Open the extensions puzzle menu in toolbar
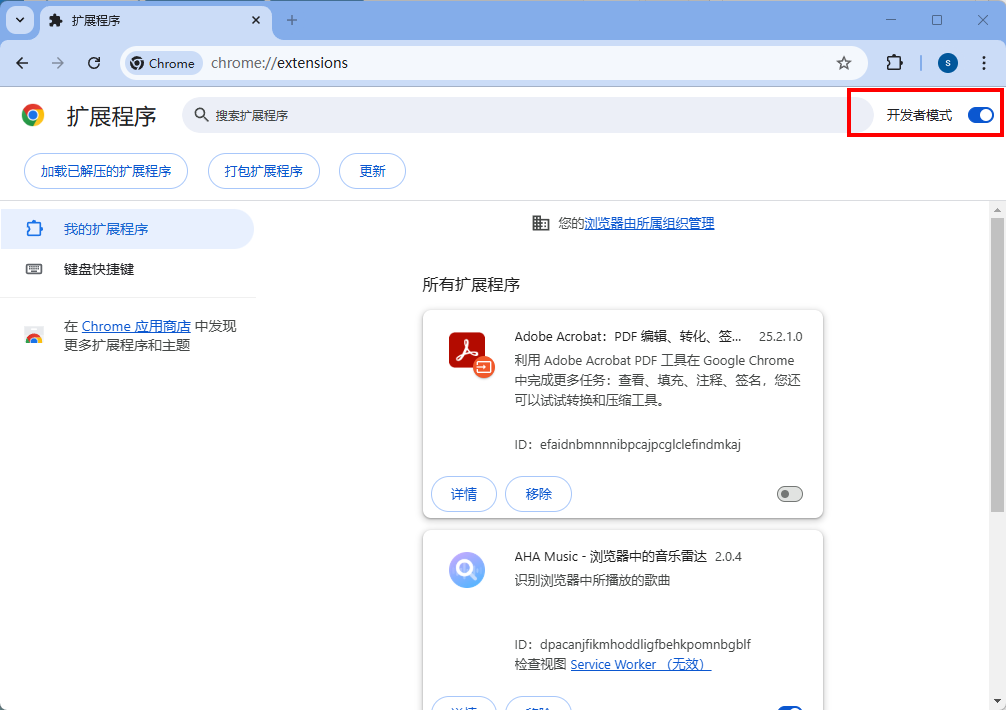Viewport: 1006px width, 710px height. [x=894, y=63]
